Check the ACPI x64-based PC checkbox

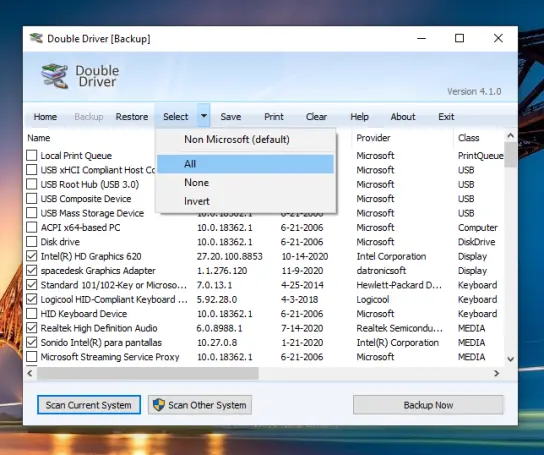[32, 227]
